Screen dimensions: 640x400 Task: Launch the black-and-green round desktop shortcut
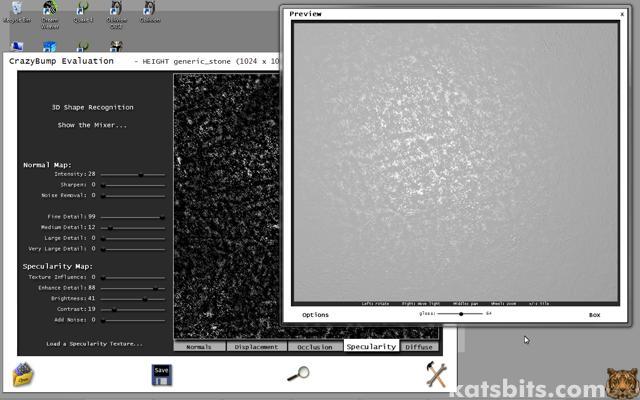click(50, 15)
